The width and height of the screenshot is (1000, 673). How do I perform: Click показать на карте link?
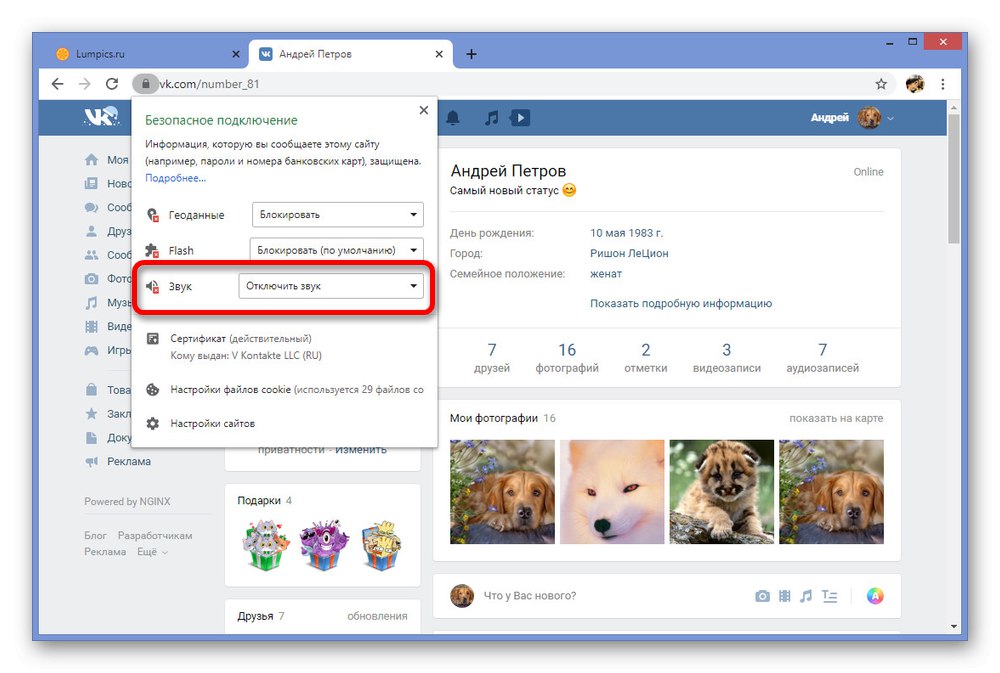tap(836, 418)
